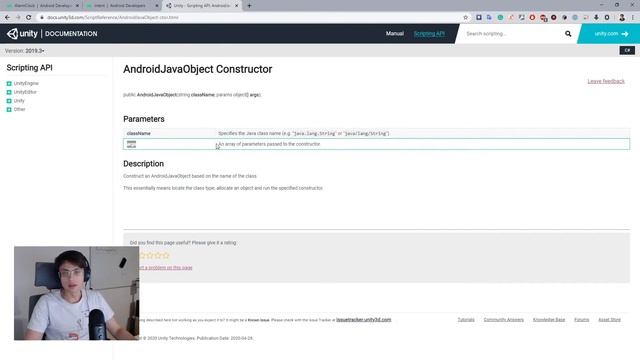The image size is (640, 360).
Task: Click the padlock site info icon
Action: (x=41, y=18)
